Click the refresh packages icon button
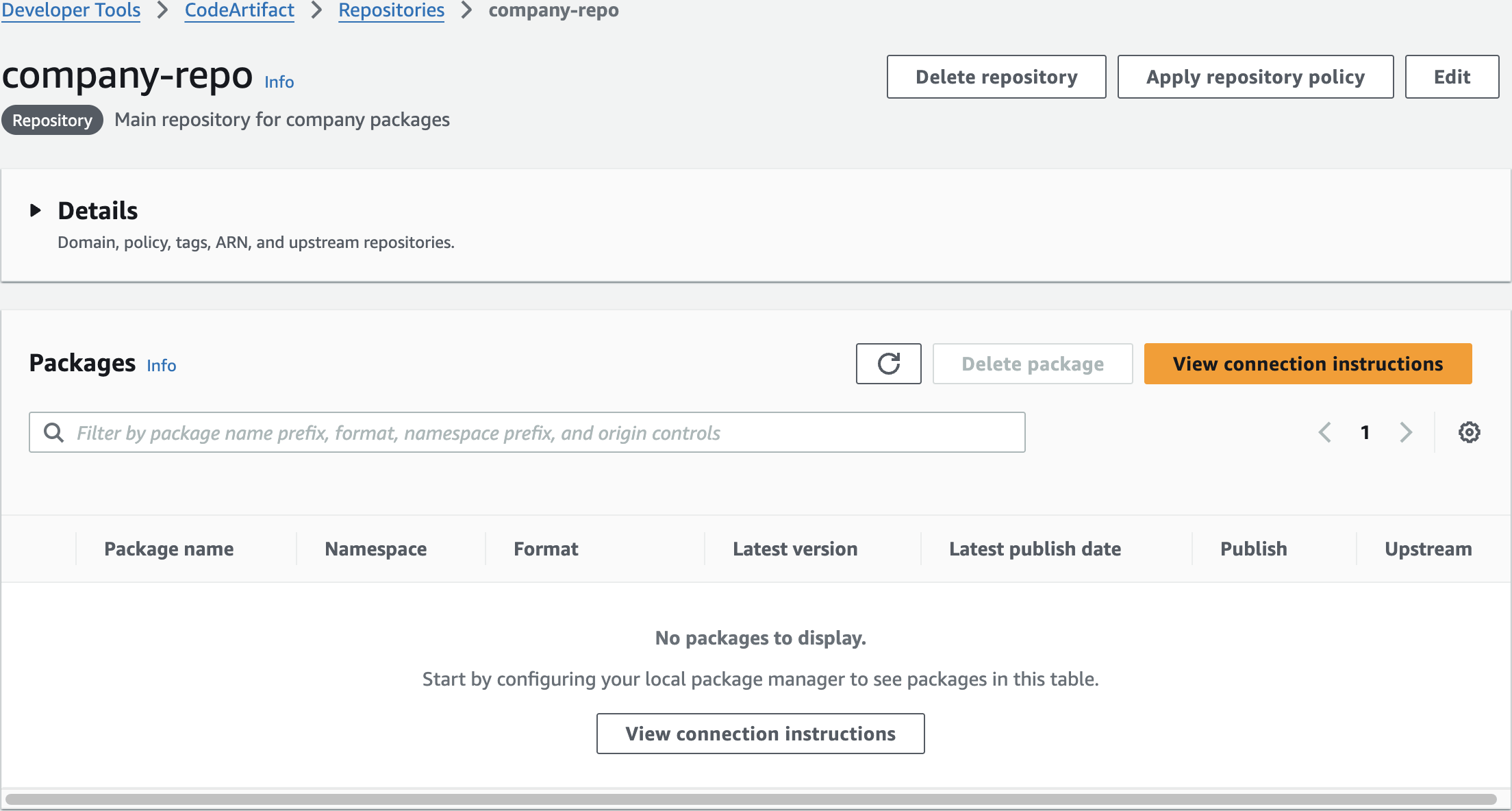This screenshot has width=1512, height=811. click(888, 364)
